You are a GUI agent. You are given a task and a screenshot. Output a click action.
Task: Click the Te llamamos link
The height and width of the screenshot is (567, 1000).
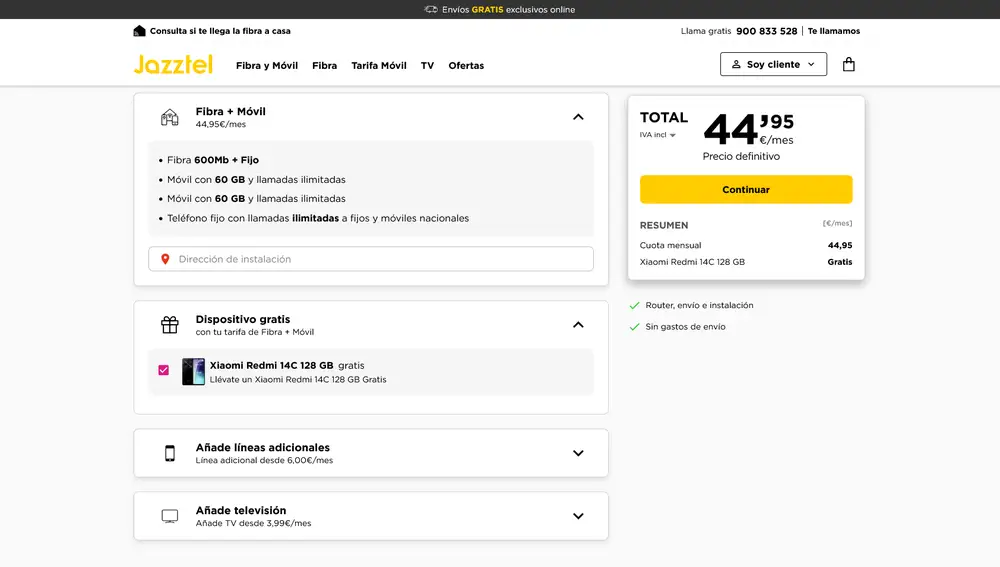pos(834,31)
